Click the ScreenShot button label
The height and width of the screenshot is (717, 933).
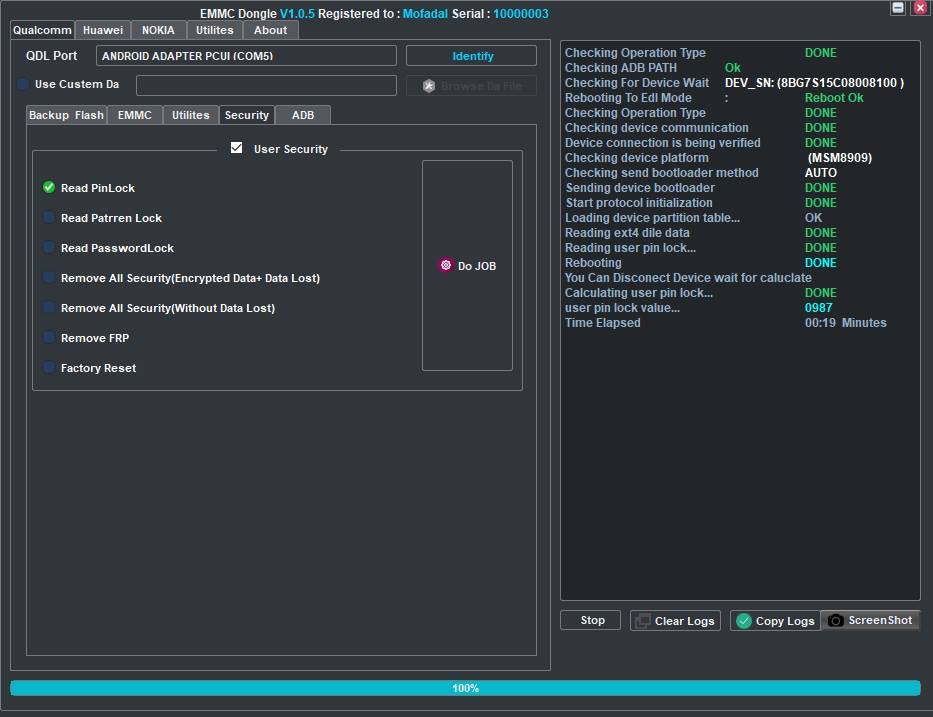coord(880,620)
